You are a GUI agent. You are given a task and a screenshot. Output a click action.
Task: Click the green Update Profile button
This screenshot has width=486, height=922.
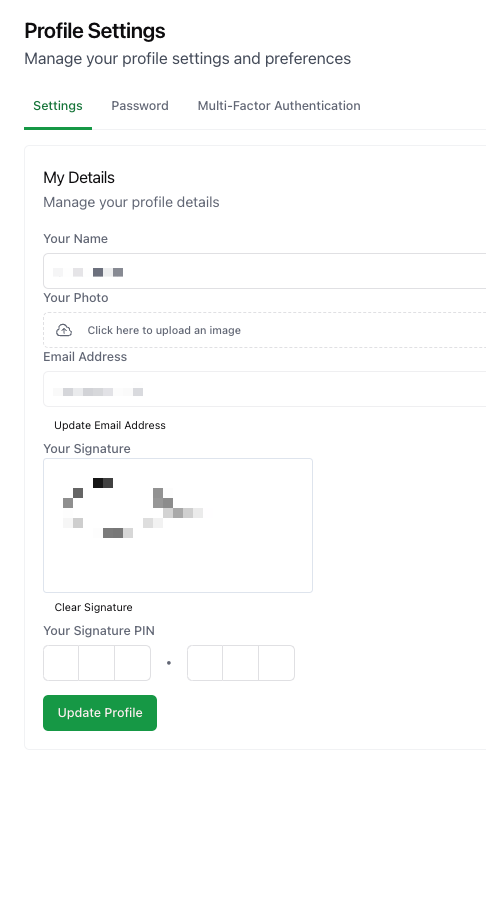(x=100, y=713)
